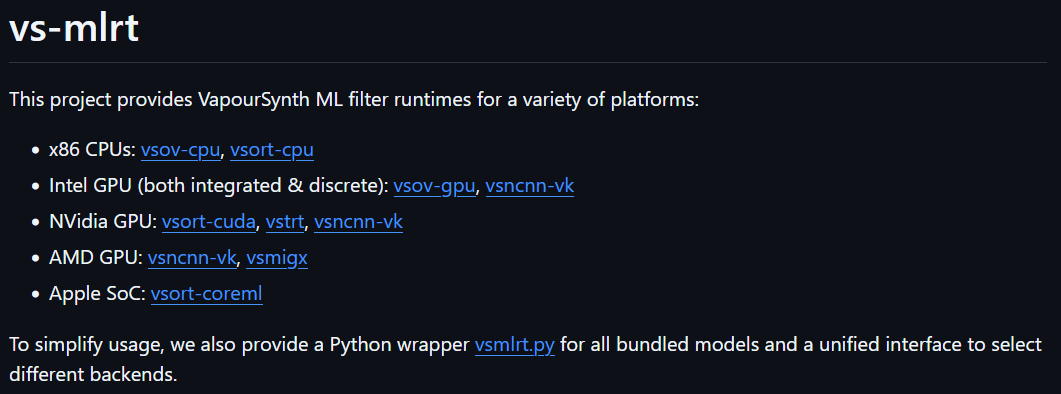
Task: Click the 'Intel GPU (both integrated & discrete)' text
Action: [219, 185]
